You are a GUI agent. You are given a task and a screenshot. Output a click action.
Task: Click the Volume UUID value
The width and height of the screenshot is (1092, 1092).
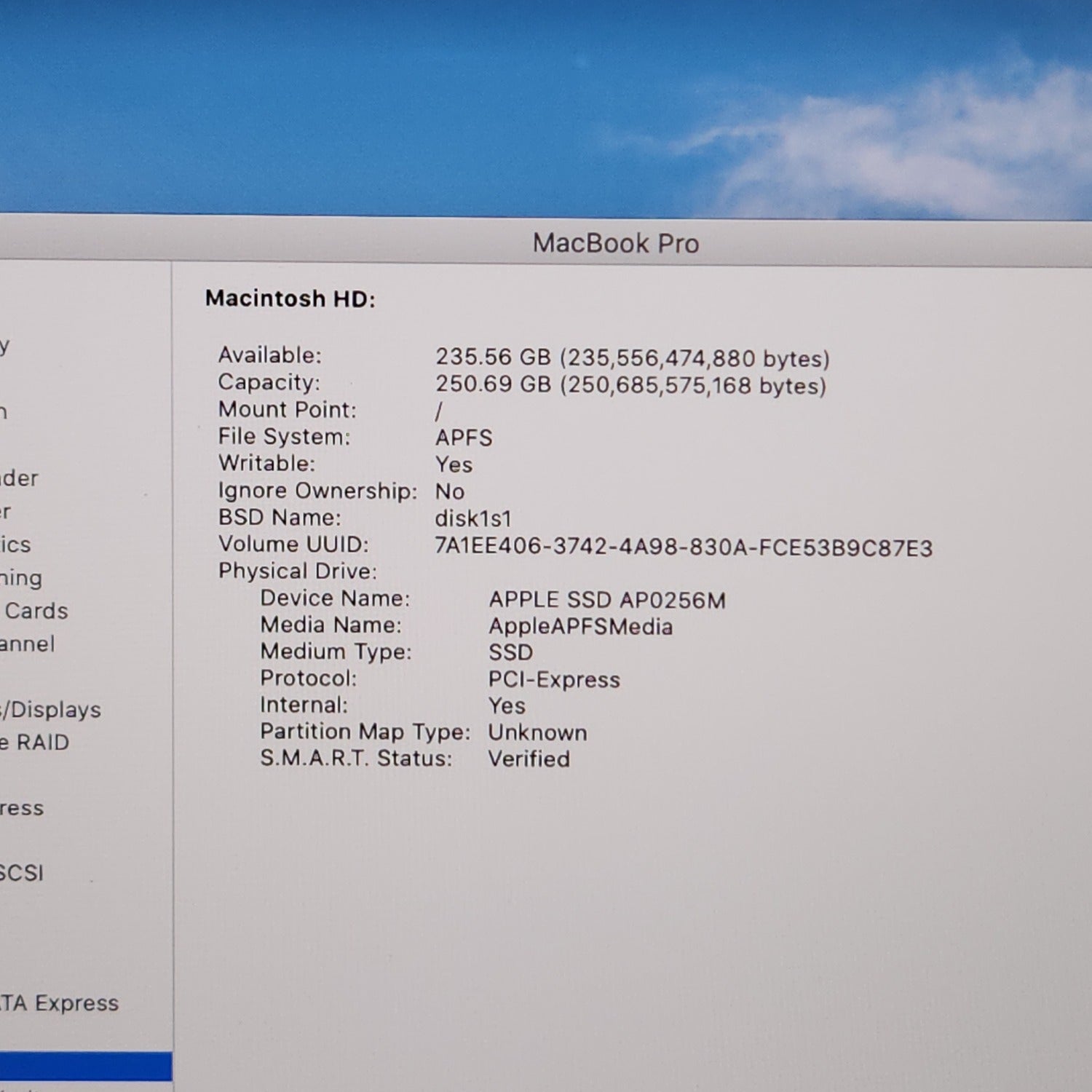coord(683,547)
